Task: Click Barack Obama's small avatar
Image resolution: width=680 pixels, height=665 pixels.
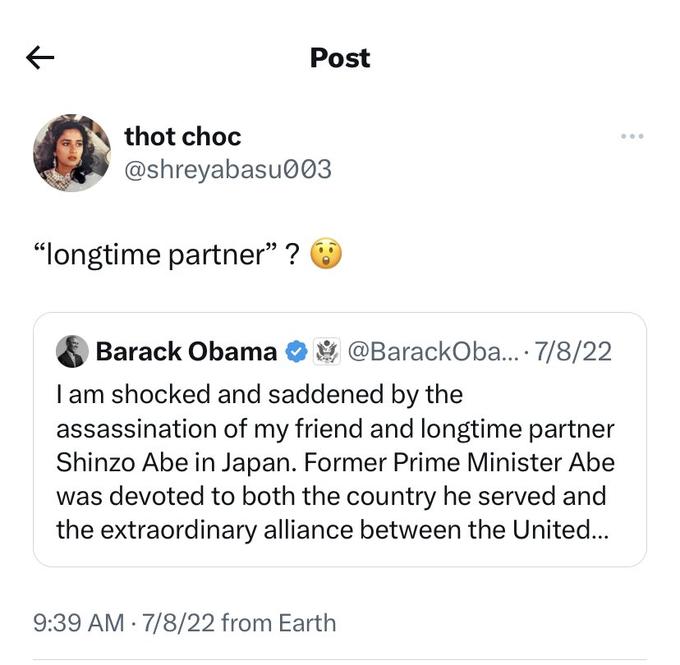Action: coord(72,351)
